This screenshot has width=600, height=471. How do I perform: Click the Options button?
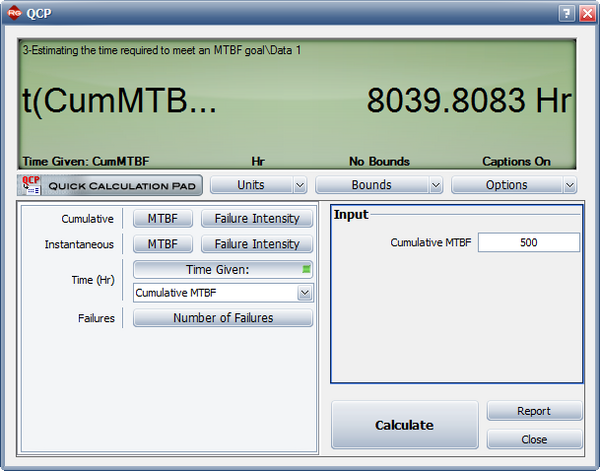pos(507,185)
